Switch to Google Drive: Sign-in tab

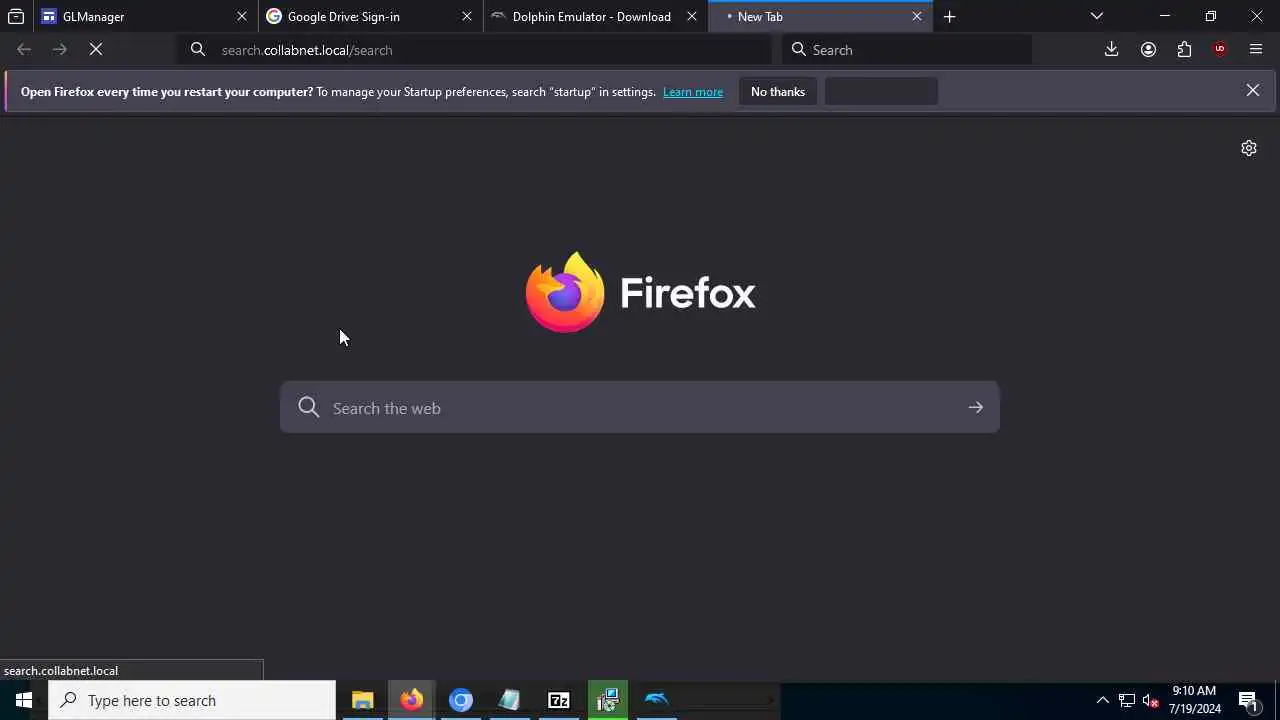369,16
